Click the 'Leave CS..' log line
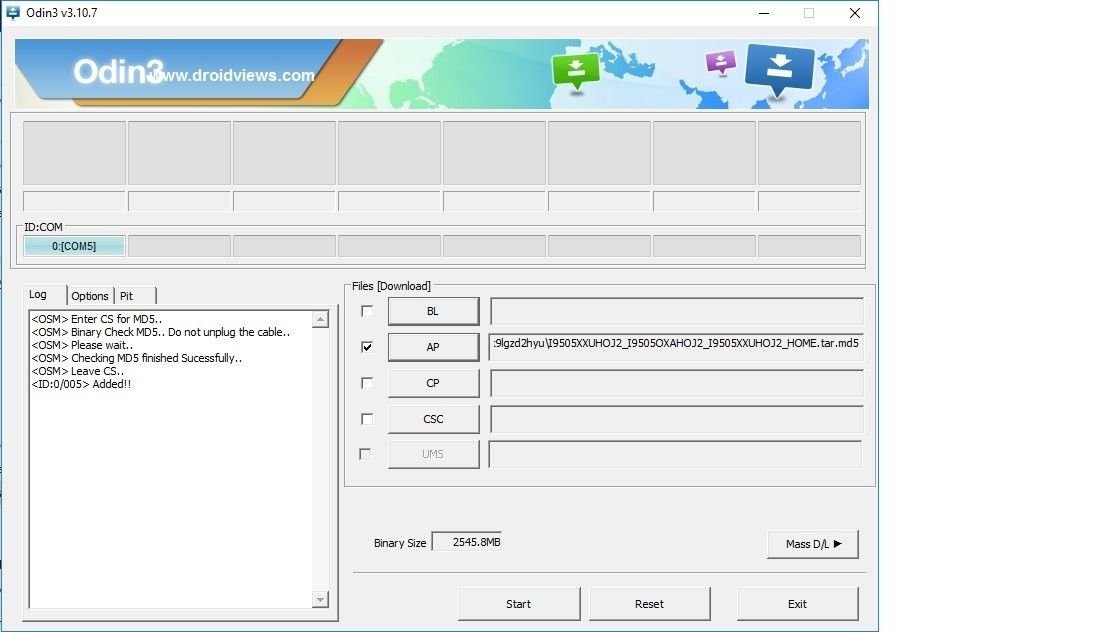The image size is (1094, 632). pos(77,371)
